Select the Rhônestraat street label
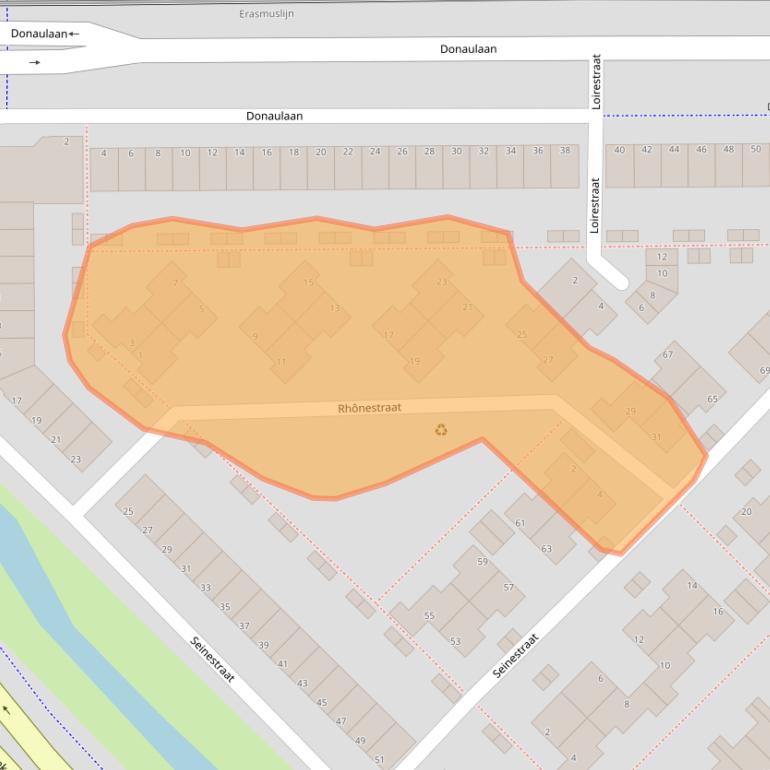The height and width of the screenshot is (770, 770). pos(370,408)
